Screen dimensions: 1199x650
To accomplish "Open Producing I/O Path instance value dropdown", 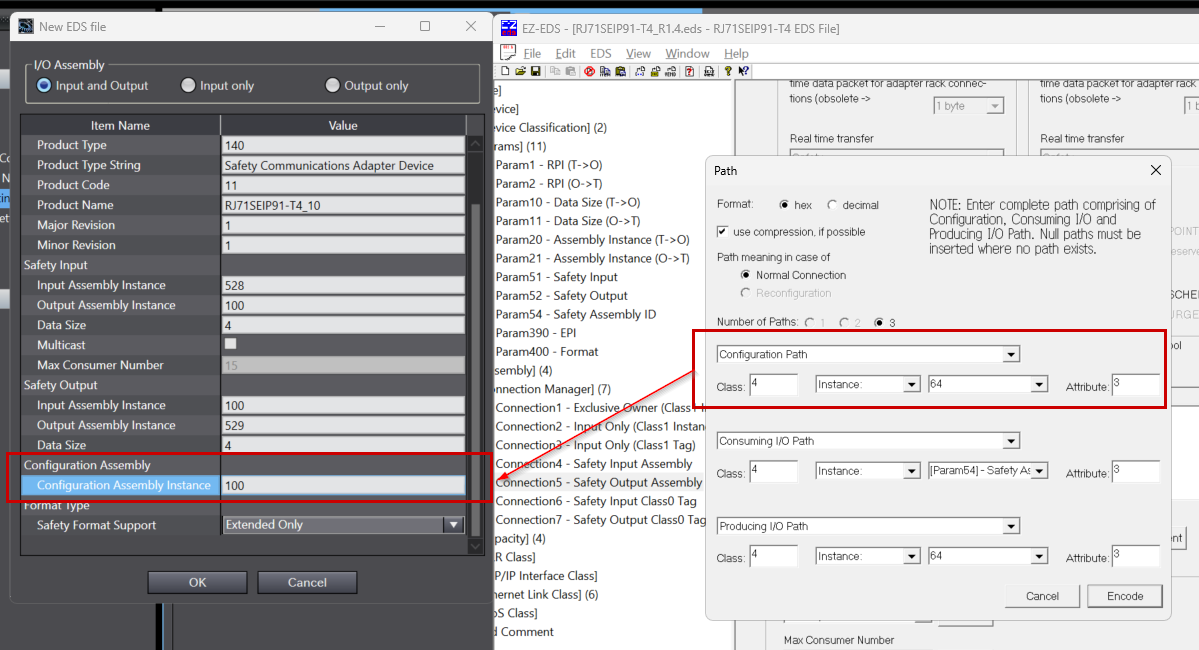I will pyautogui.click(x=1038, y=557).
